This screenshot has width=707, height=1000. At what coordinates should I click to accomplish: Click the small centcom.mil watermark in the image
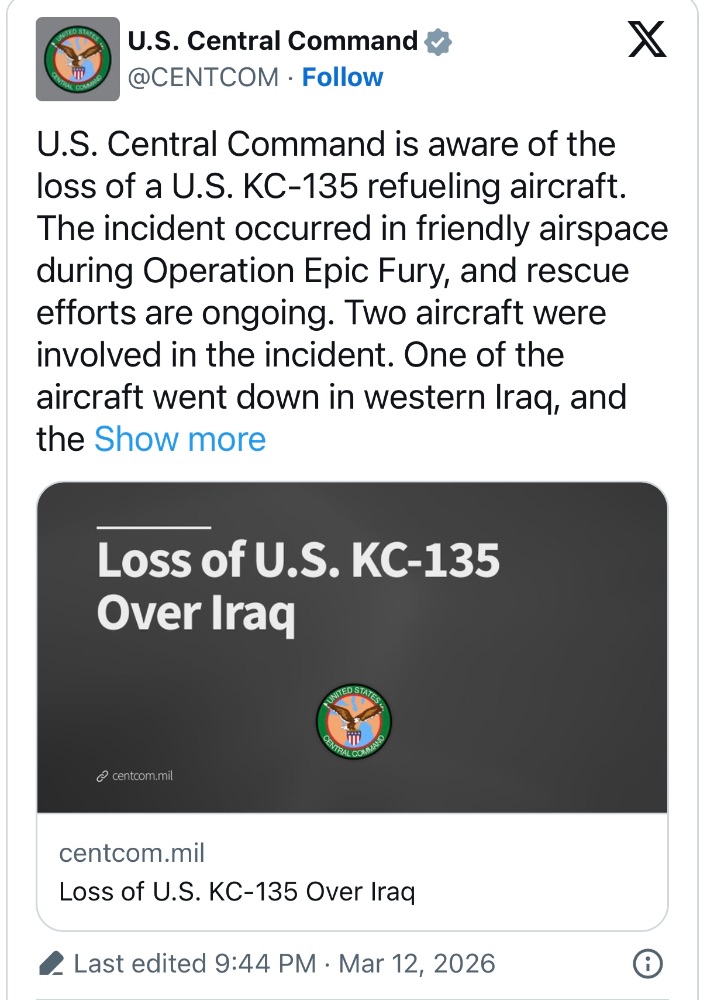pyautogui.click(x=142, y=776)
